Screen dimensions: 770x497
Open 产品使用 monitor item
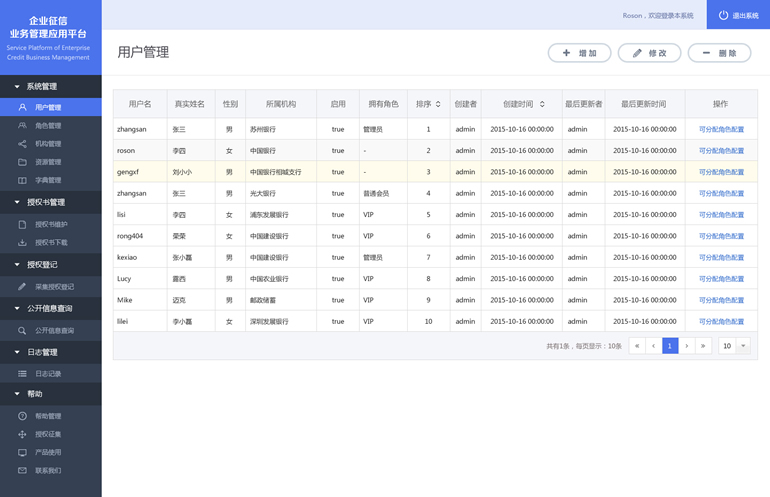[x=51, y=452]
